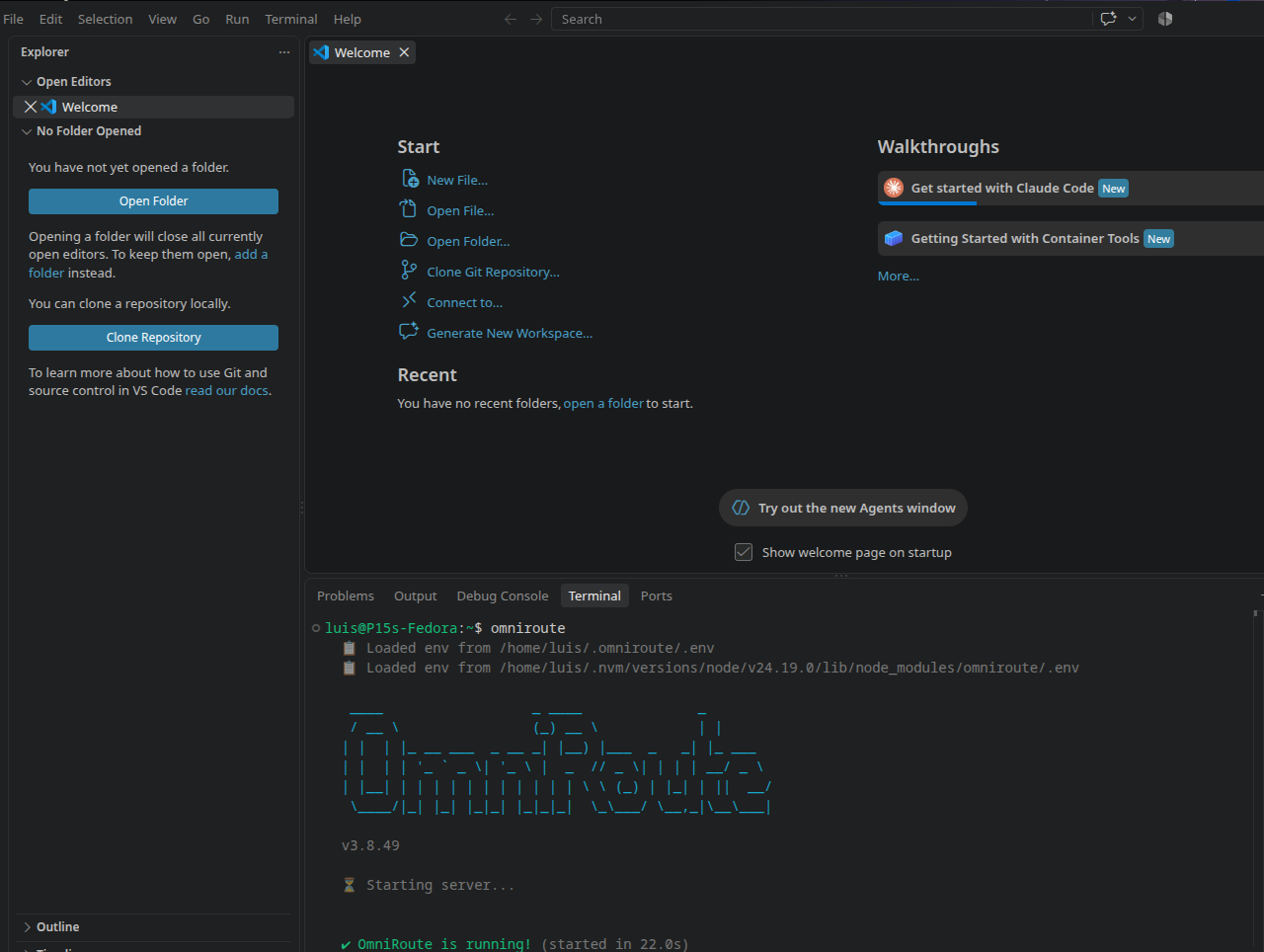
Task: Click the New File icon under Start
Action: click(x=409, y=179)
